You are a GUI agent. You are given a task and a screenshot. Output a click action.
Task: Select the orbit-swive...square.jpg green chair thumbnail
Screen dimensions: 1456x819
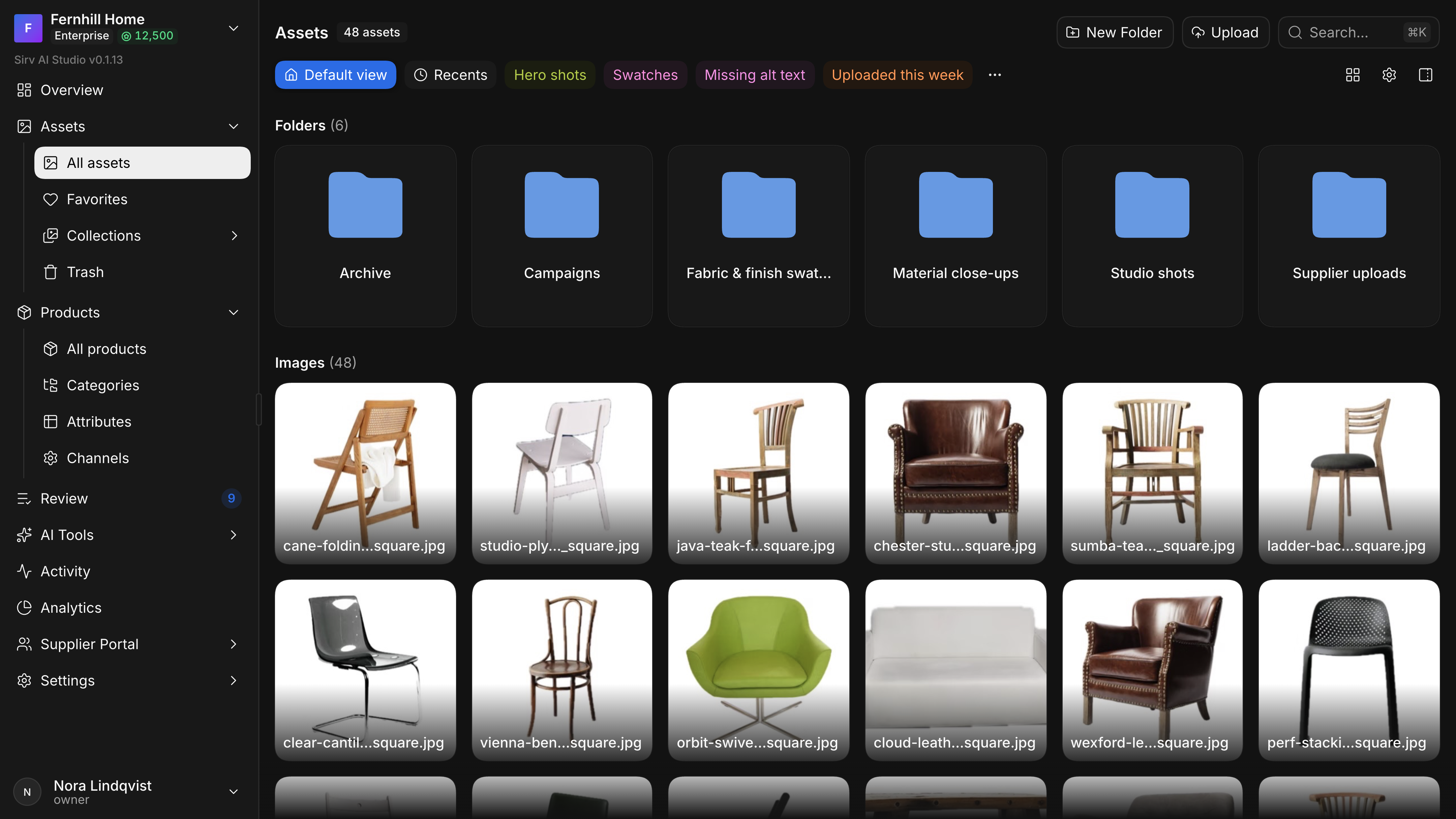click(759, 670)
